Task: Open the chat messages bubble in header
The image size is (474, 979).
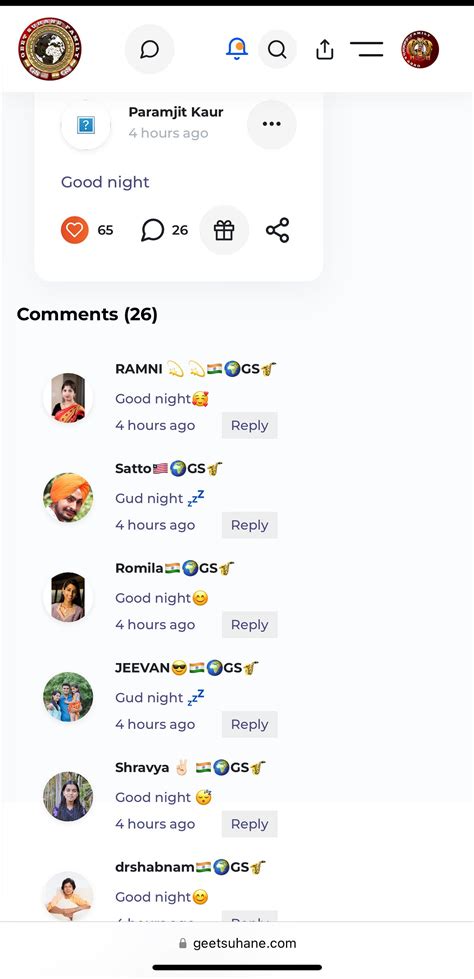Action: tap(149, 49)
